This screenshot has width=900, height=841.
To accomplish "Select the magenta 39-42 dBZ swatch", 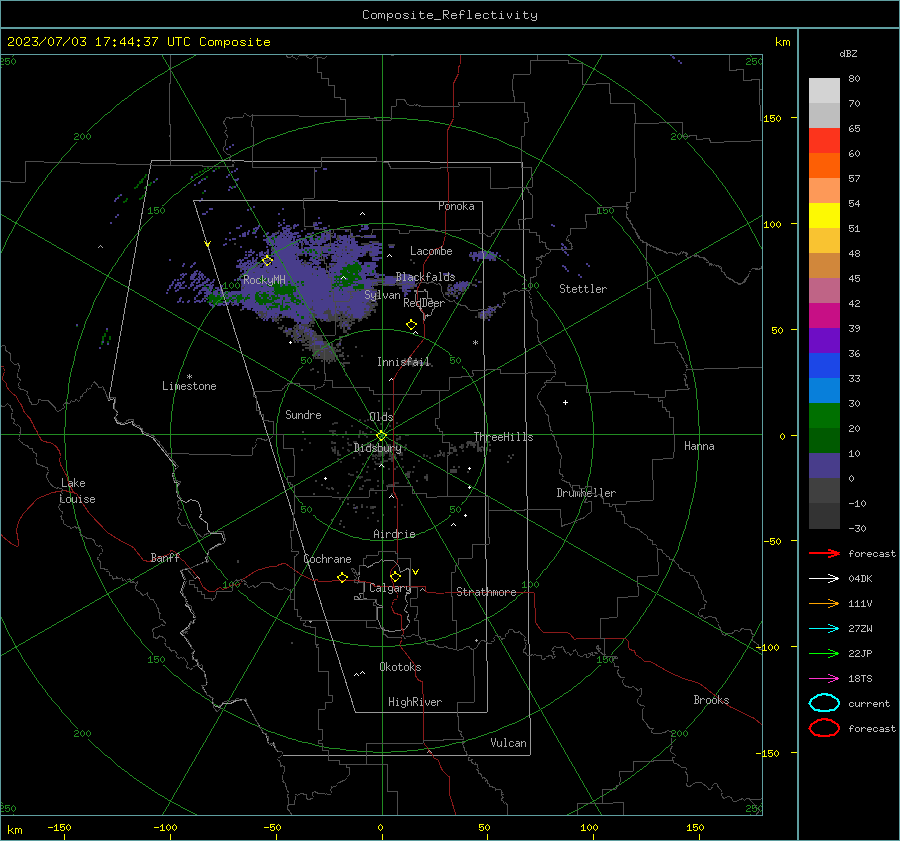I will [824, 316].
